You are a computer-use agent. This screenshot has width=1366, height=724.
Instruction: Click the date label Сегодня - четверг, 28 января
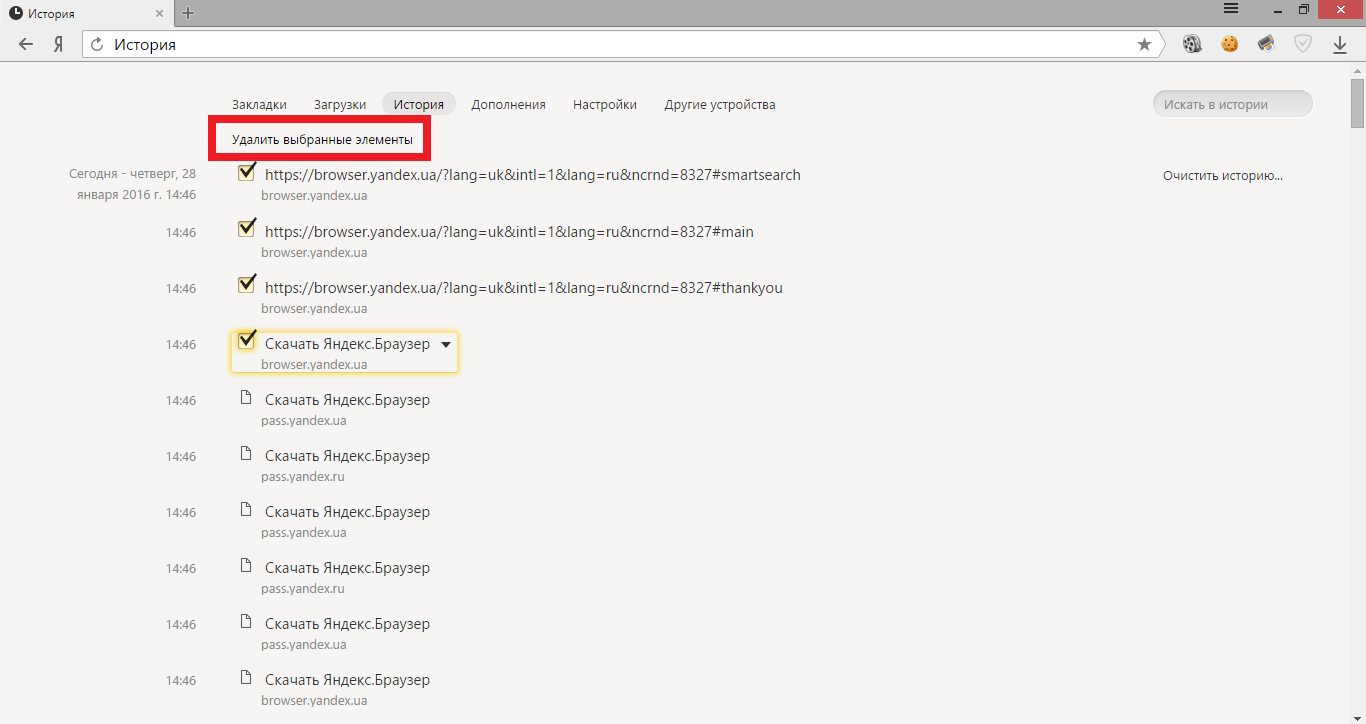click(132, 184)
